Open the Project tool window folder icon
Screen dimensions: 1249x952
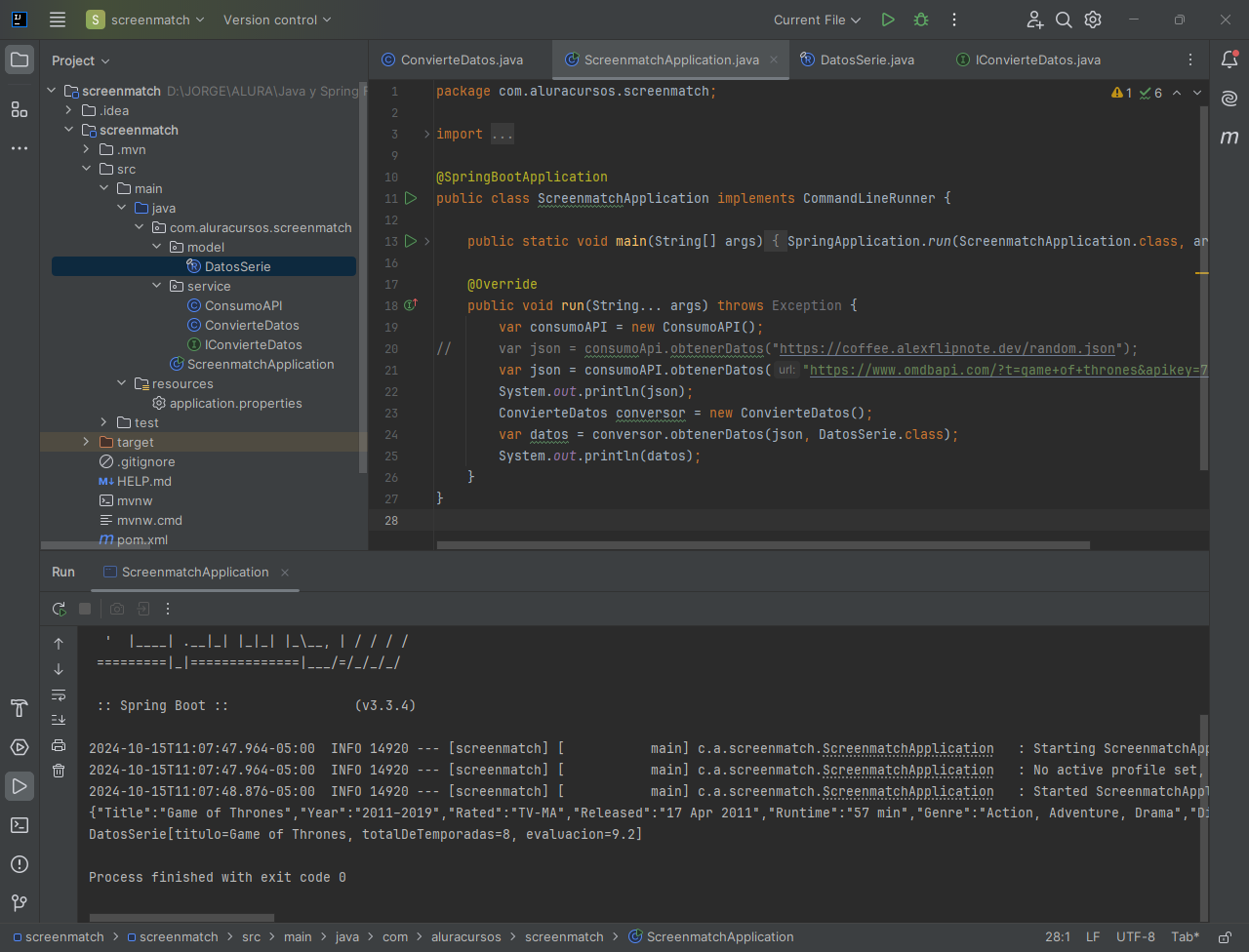tap(20, 60)
